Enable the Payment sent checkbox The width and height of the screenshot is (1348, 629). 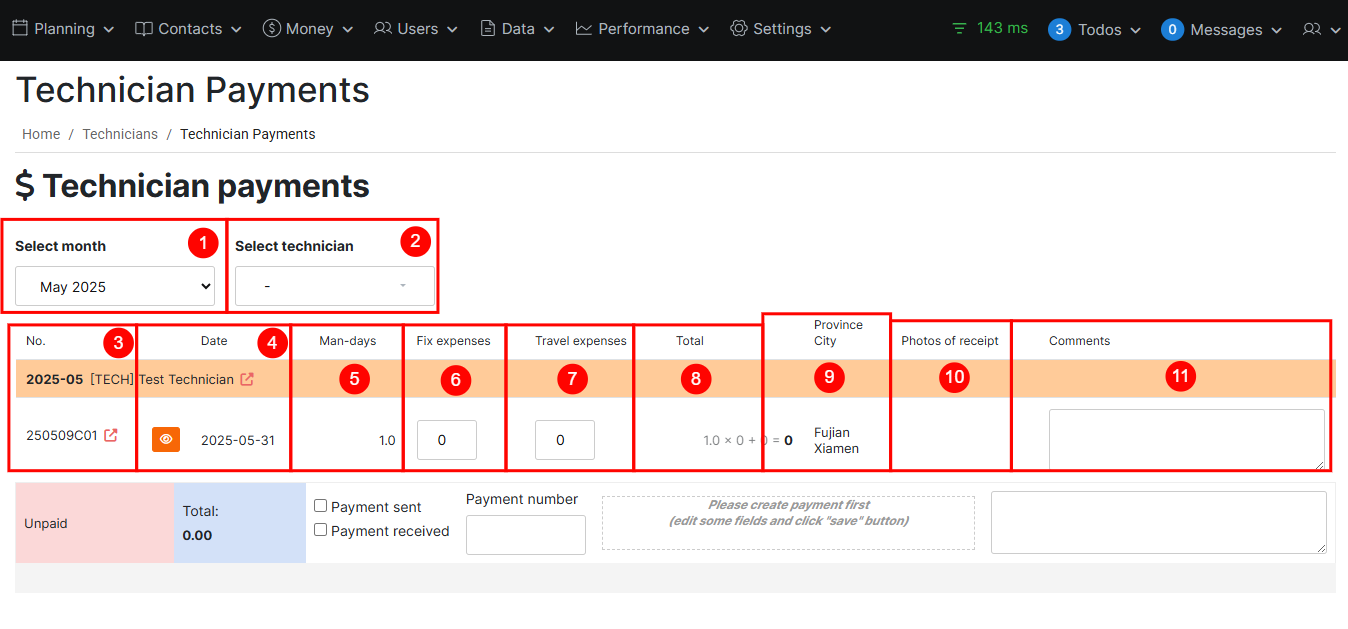pyautogui.click(x=321, y=506)
